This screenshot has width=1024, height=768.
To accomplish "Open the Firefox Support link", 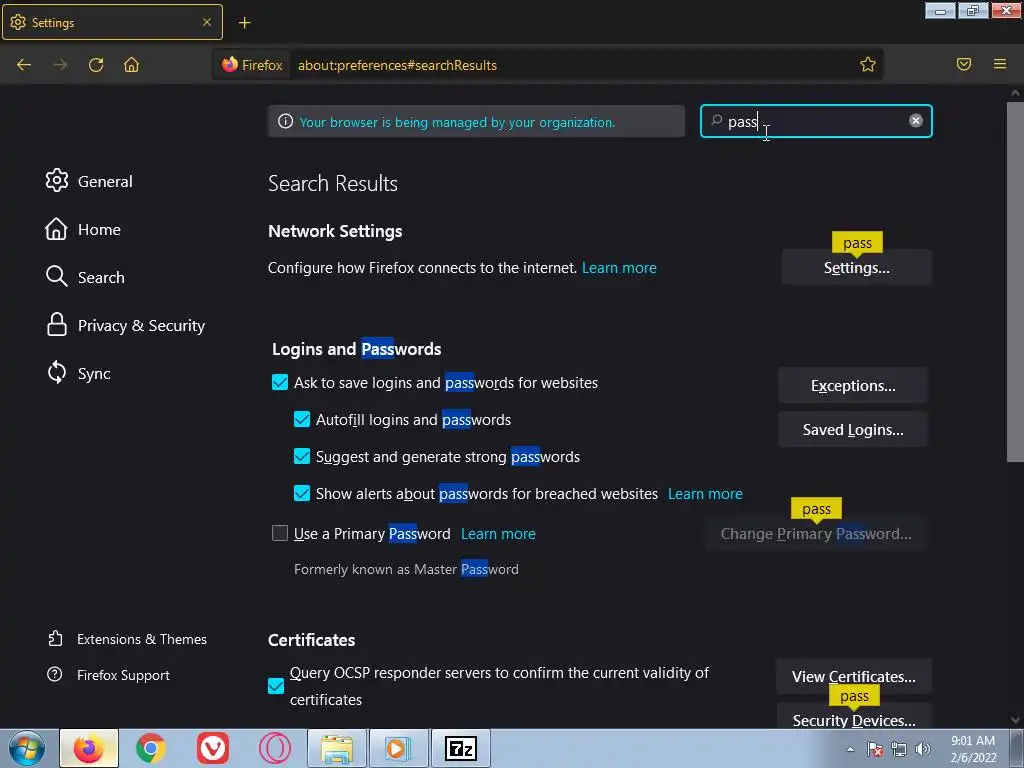I will tap(108, 675).
